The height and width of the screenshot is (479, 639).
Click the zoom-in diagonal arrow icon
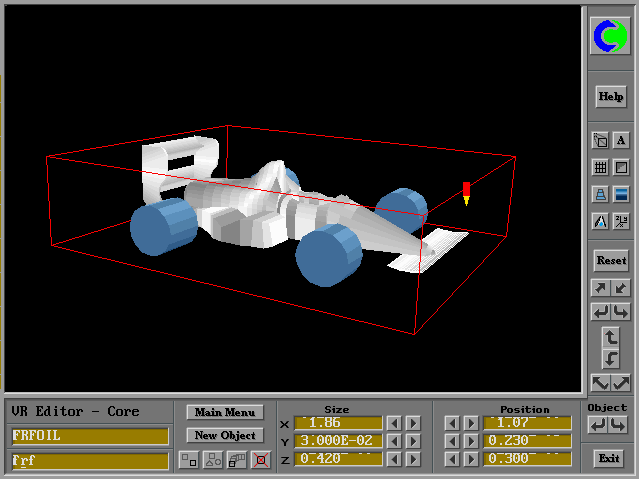coord(600,288)
